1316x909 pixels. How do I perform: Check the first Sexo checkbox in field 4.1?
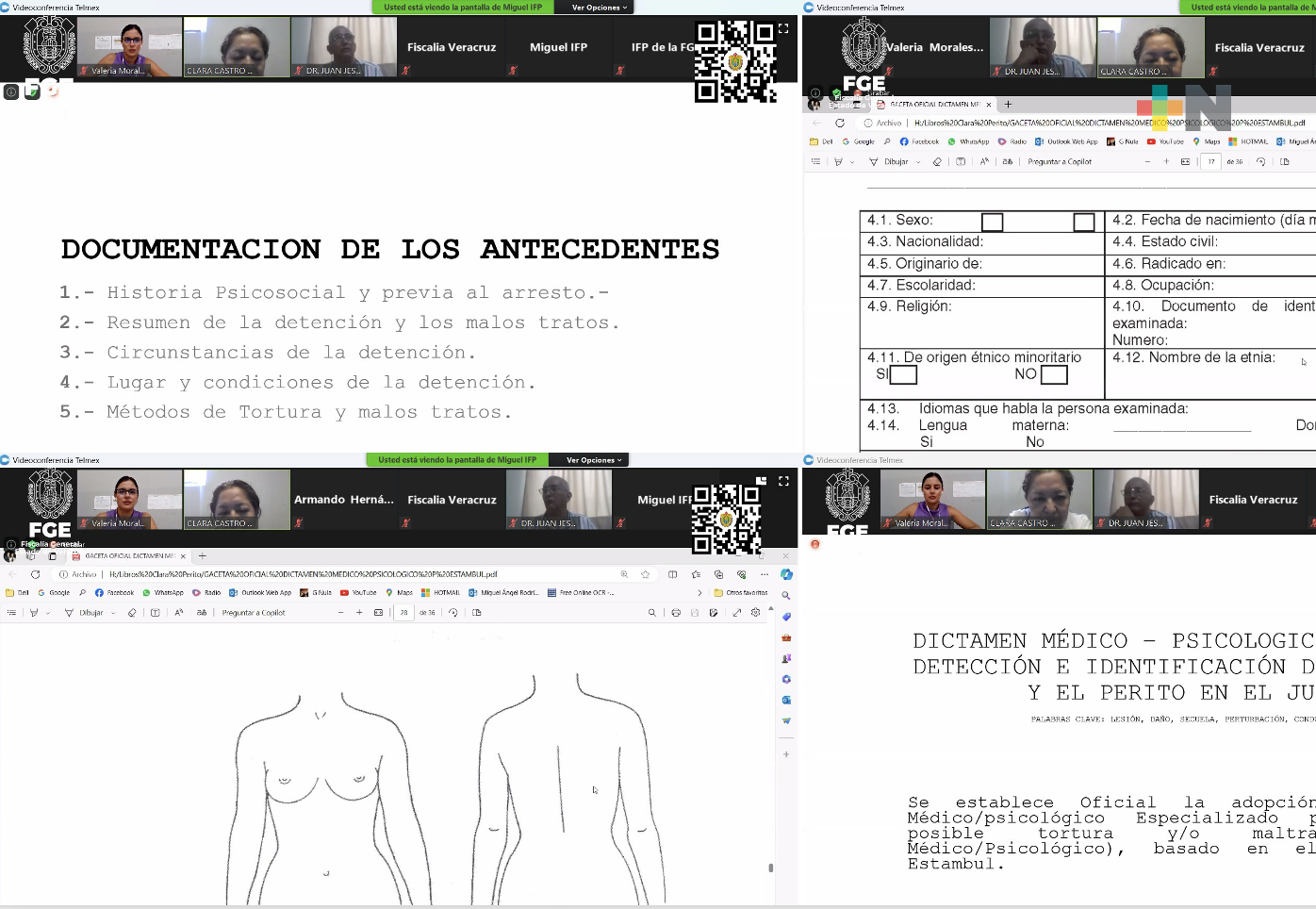point(992,222)
